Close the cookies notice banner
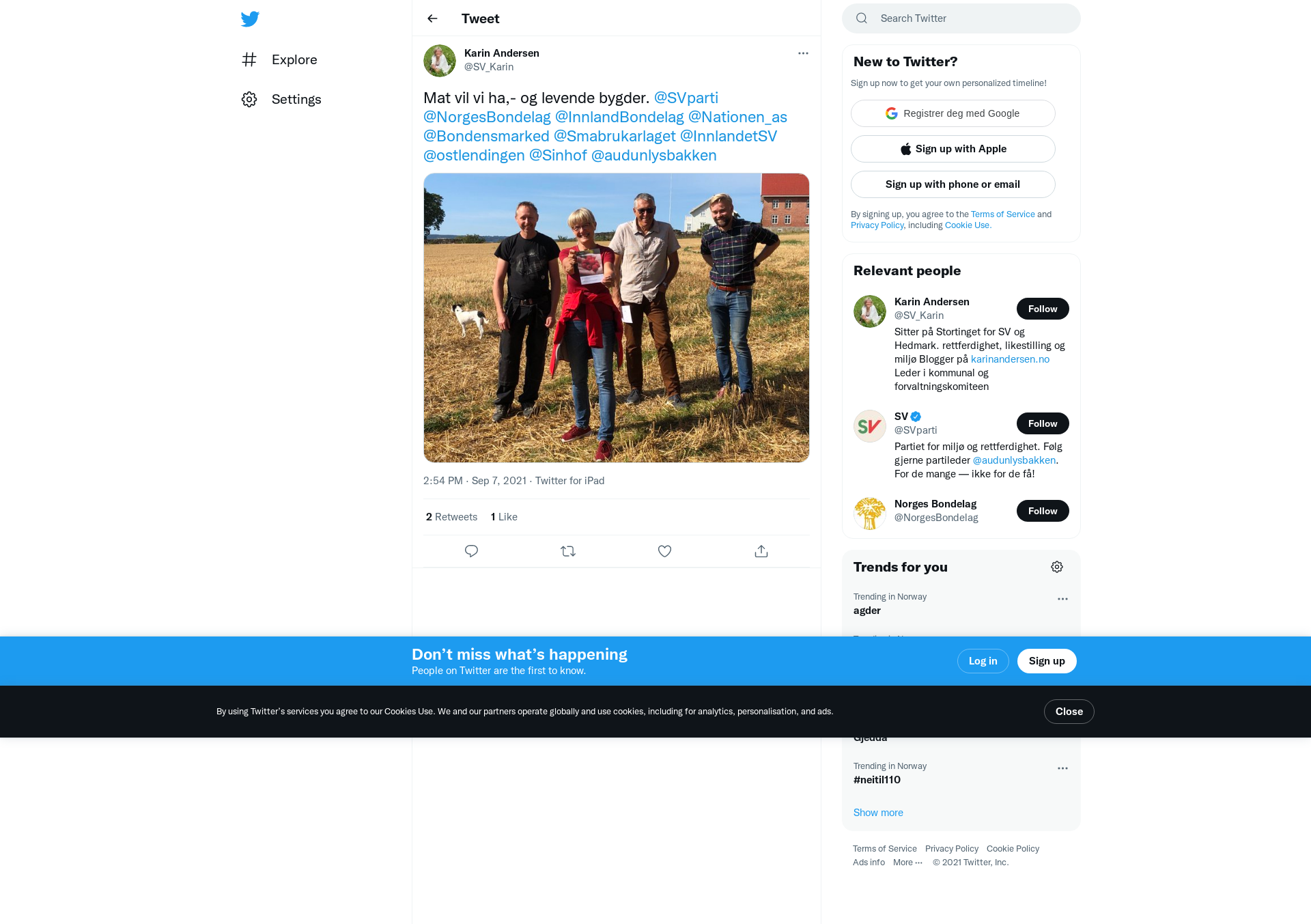Viewport: 1311px width, 924px height. click(x=1069, y=712)
